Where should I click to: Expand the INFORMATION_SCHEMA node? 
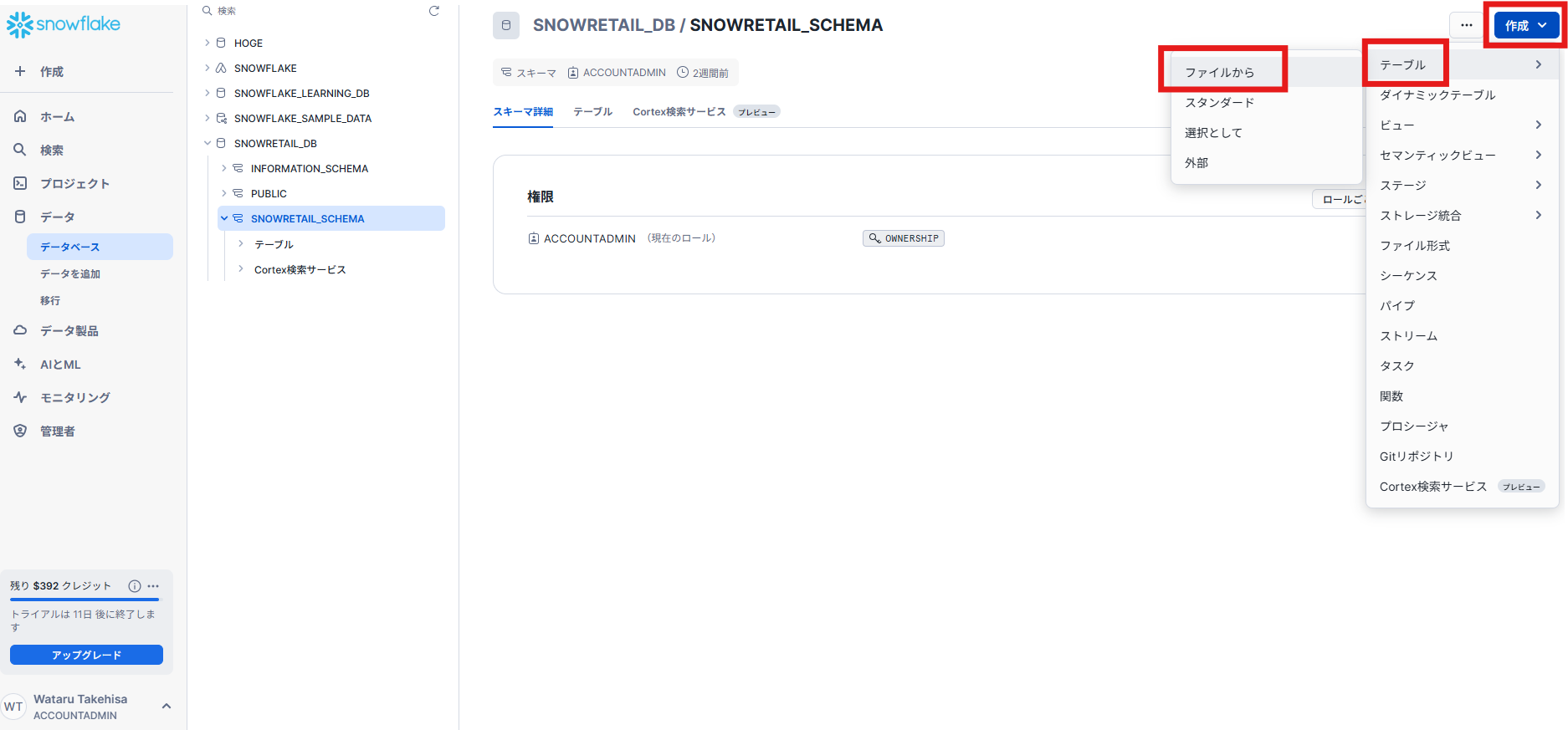224,168
